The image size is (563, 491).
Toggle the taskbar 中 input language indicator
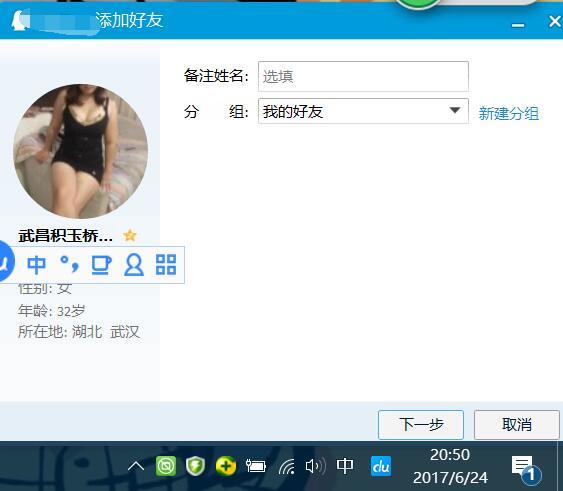tap(345, 466)
